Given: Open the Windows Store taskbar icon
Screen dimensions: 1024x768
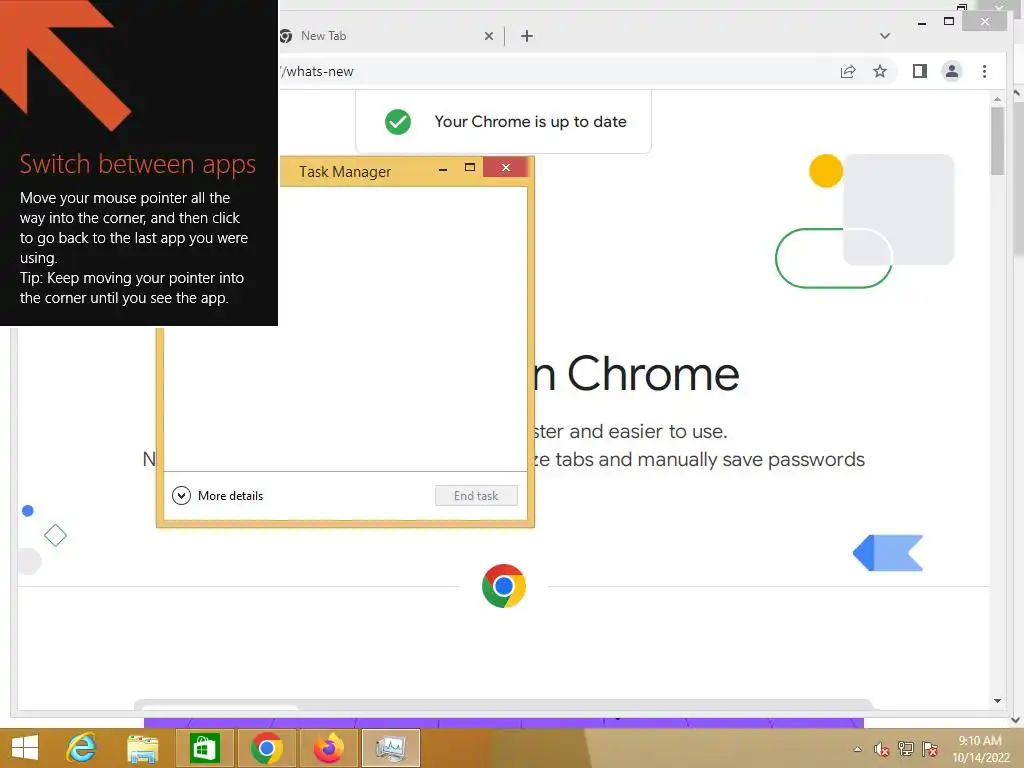Looking at the screenshot, I should (204, 748).
